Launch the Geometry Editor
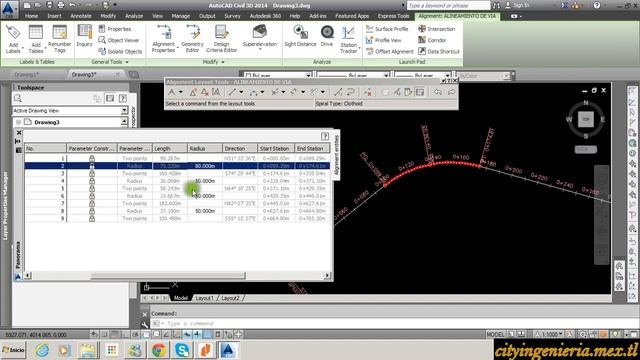 point(192,39)
